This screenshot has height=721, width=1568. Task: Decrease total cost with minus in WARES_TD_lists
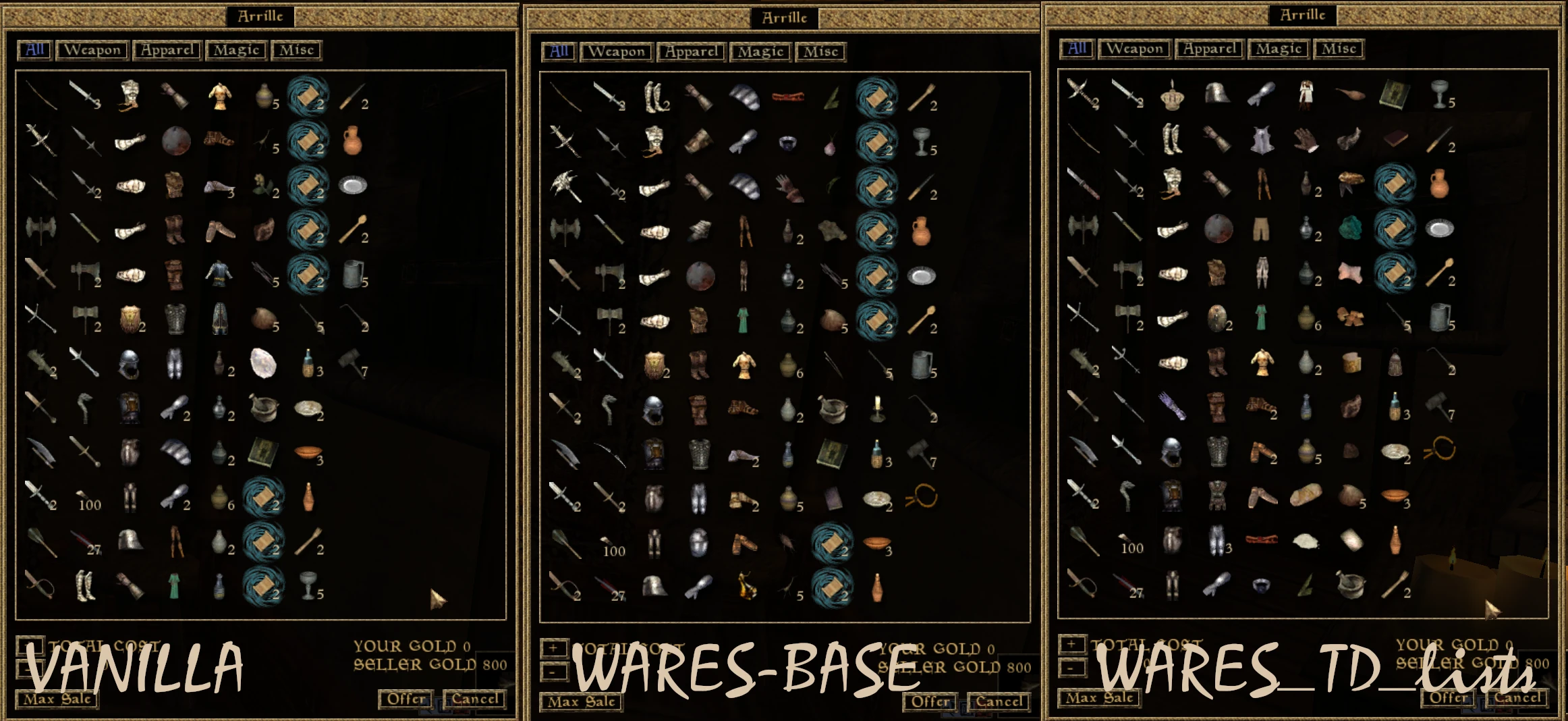click(x=1071, y=668)
